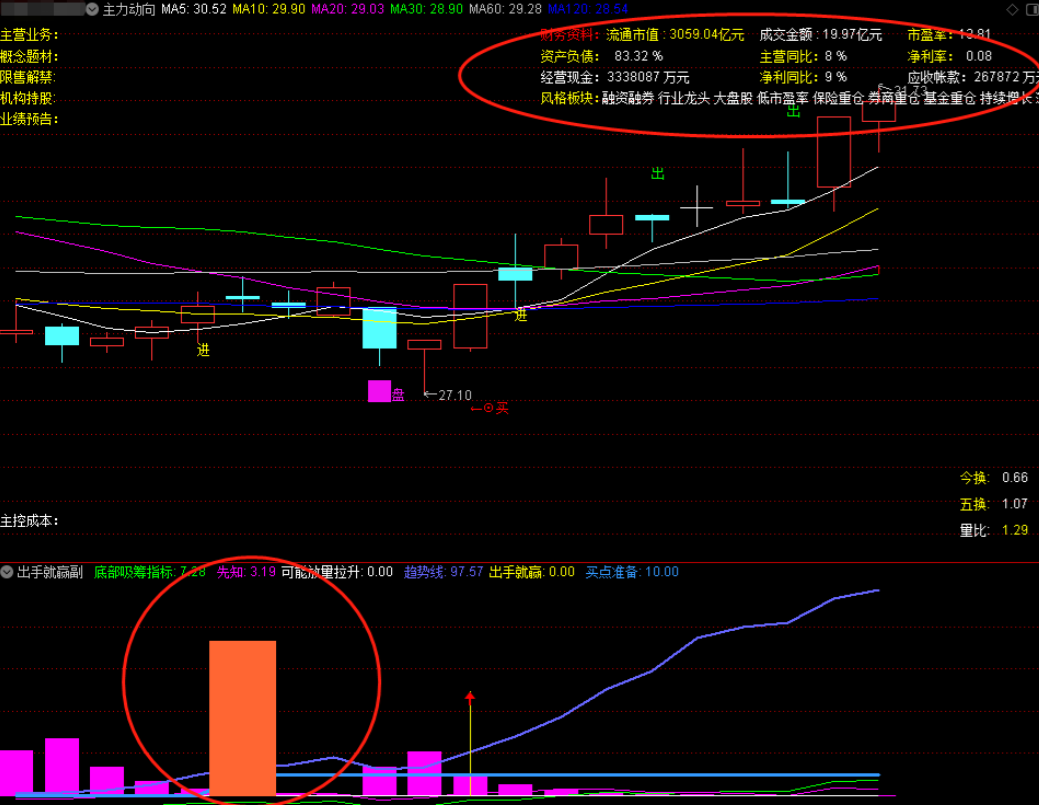Select the MA10: 29.90 label
Image resolution: width=1039 pixels, height=805 pixels.
(x=268, y=9)
